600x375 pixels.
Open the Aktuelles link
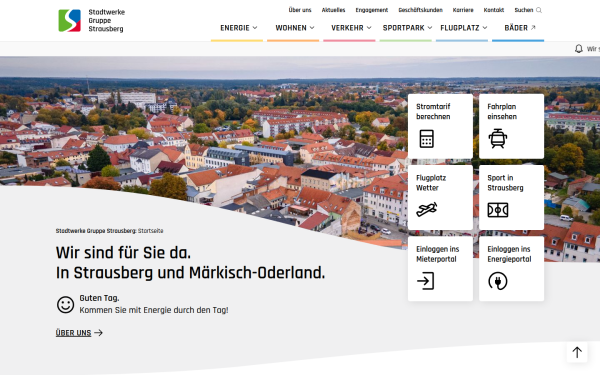(333, 10)
